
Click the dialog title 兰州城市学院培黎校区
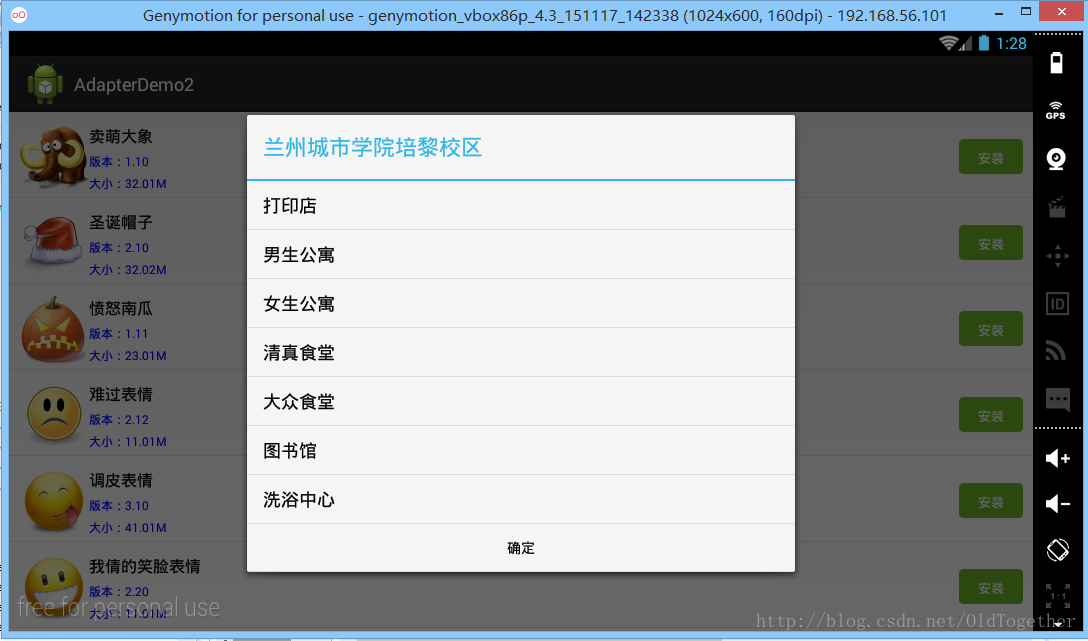point(373,147)
